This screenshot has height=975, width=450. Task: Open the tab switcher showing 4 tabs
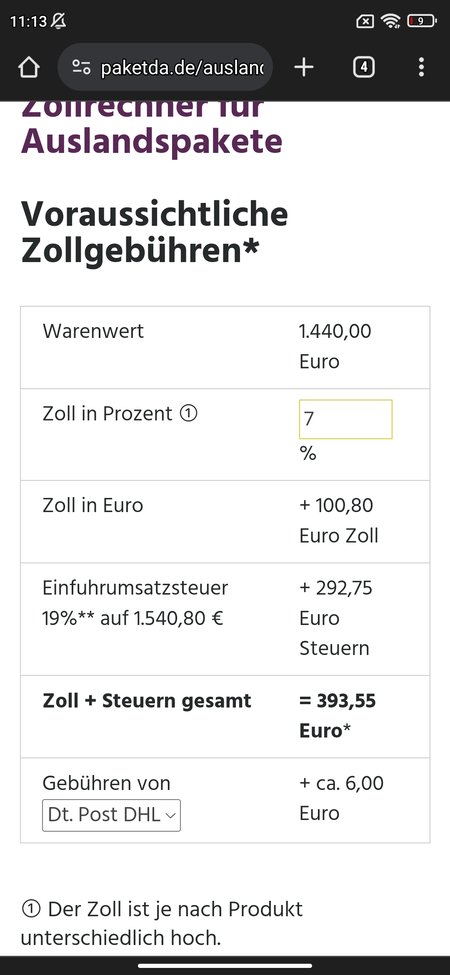coord(364,67)
